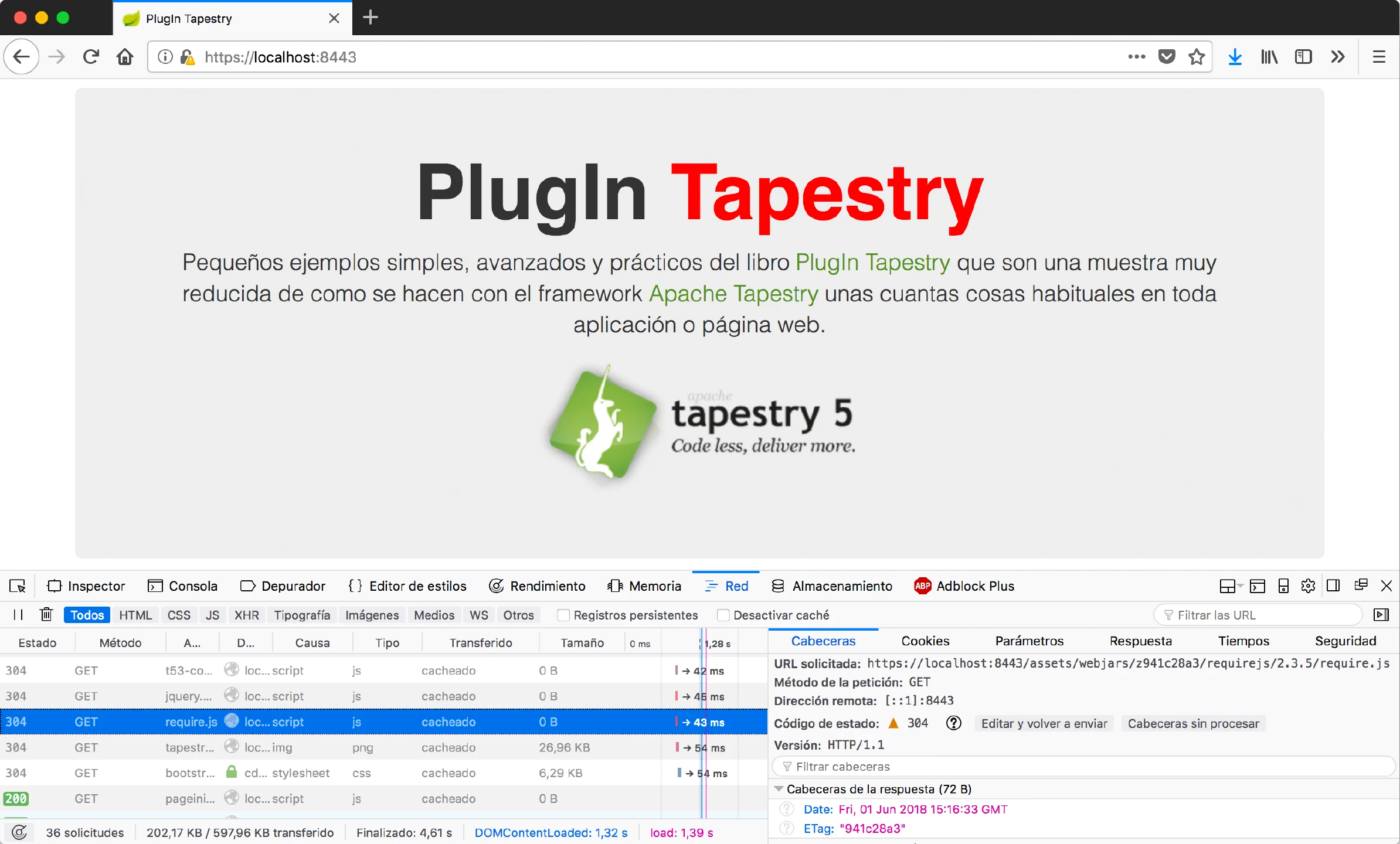
Task: Open devtools settings gear
Action: click(x=1308, y=586)
